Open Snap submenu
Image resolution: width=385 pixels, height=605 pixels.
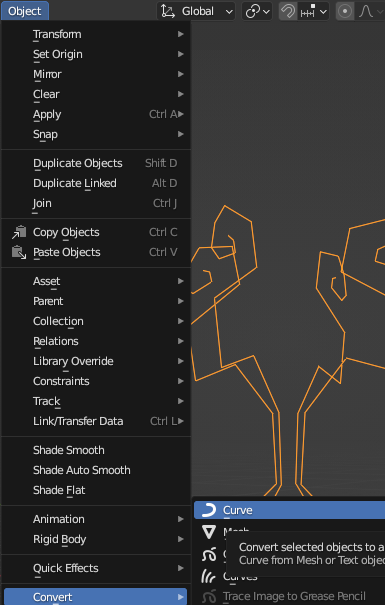coord(96,134)
